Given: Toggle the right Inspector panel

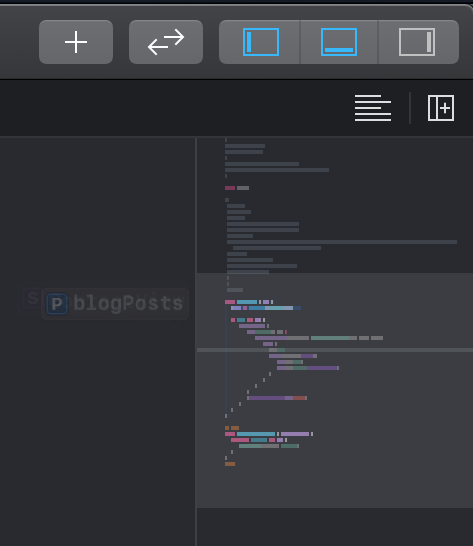Looking at the screenshot, I should click(418, 42).
